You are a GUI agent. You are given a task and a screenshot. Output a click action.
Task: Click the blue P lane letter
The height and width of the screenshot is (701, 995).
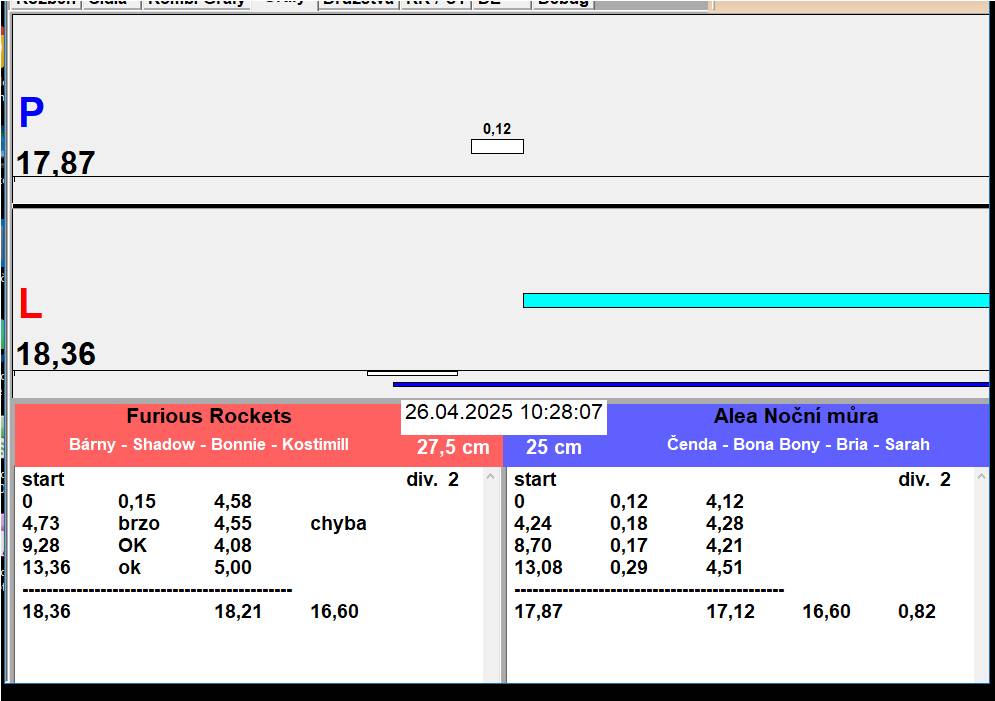point(31,114)
